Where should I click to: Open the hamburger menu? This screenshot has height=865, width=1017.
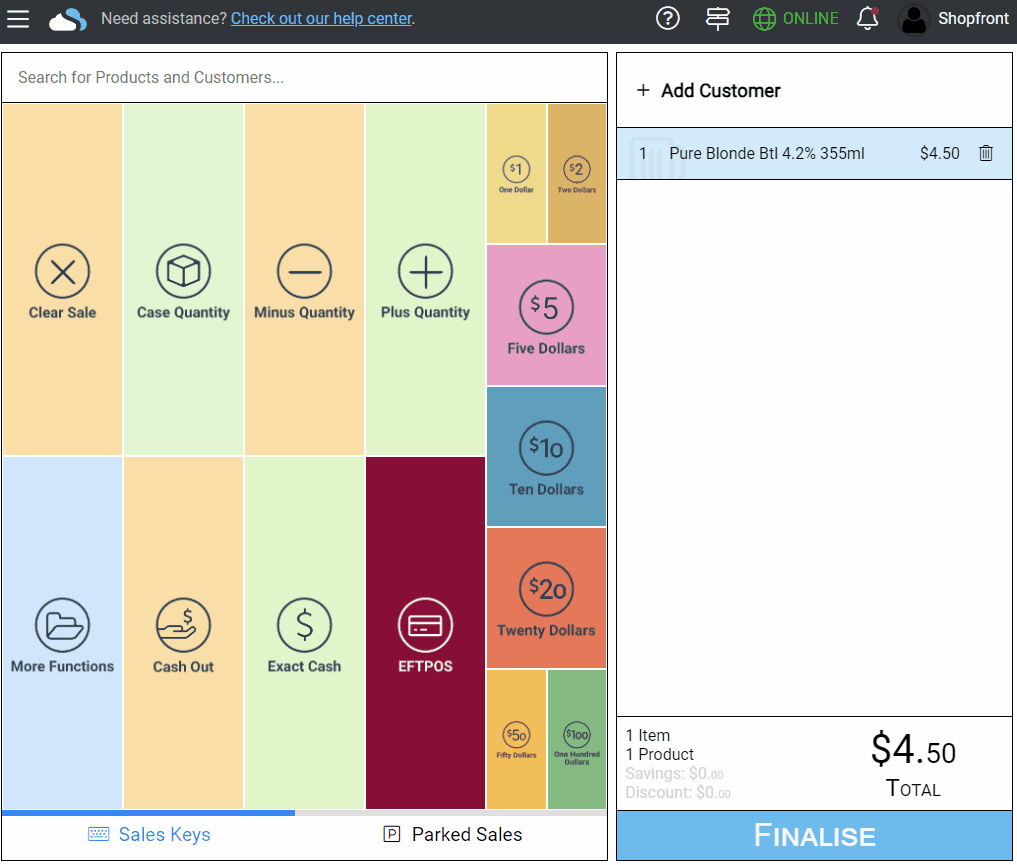(x=18, y=19)
